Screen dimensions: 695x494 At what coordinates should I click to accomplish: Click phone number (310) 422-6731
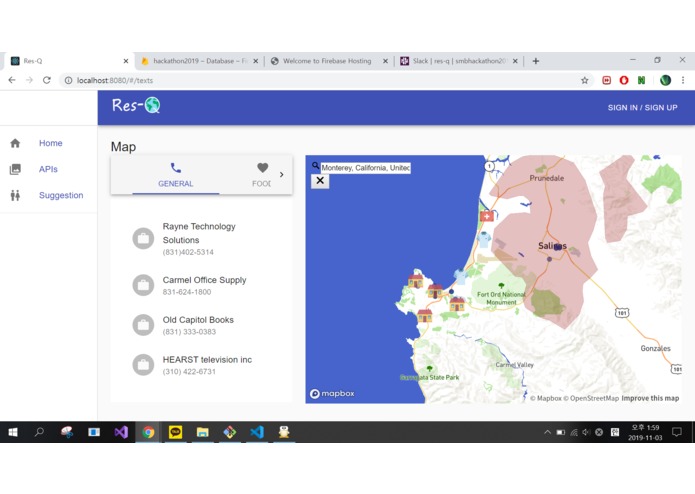tap(189, 372)
